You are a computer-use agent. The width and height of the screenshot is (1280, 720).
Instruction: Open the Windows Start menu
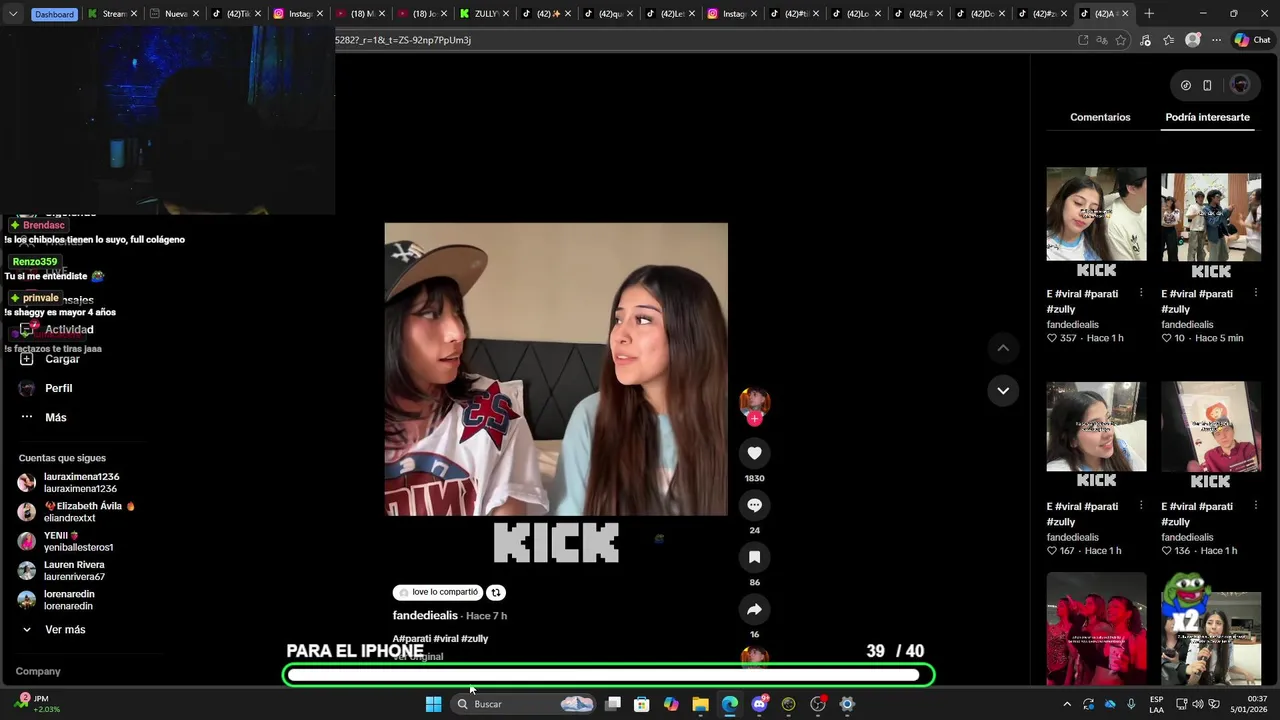pos(433,704)
